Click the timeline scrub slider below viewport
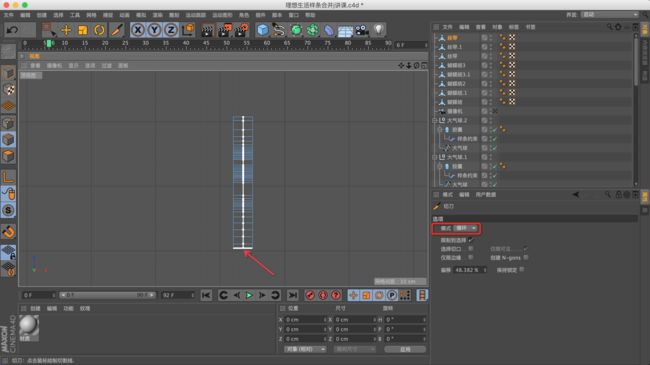 click(107, 295)
